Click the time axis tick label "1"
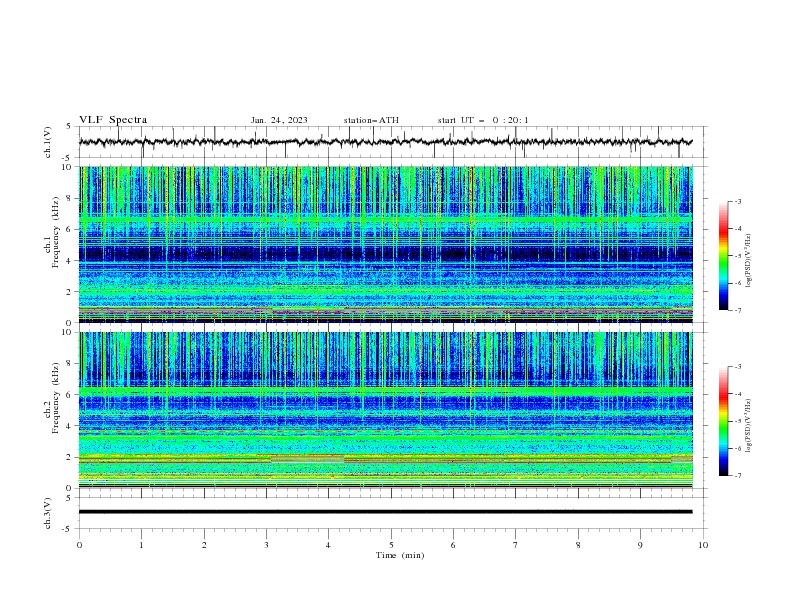The image size is (792, 612). tap(141, 545)
